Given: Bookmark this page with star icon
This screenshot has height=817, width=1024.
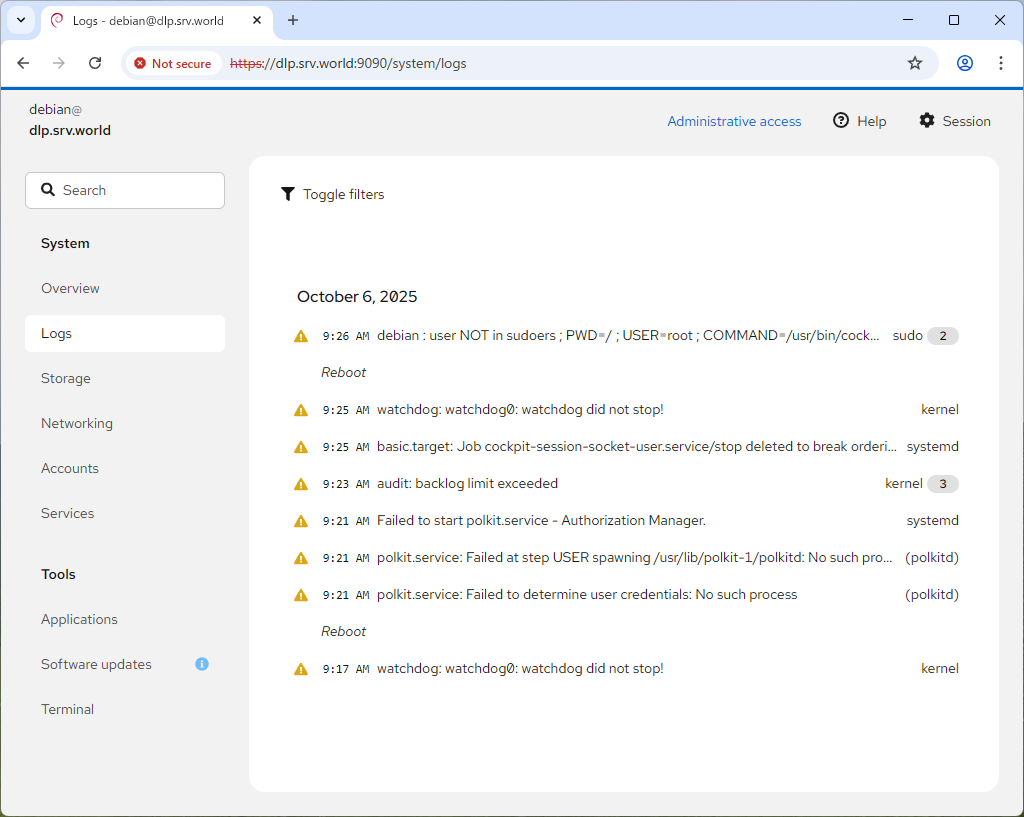Looking at the screenshot, I should 914,63.
